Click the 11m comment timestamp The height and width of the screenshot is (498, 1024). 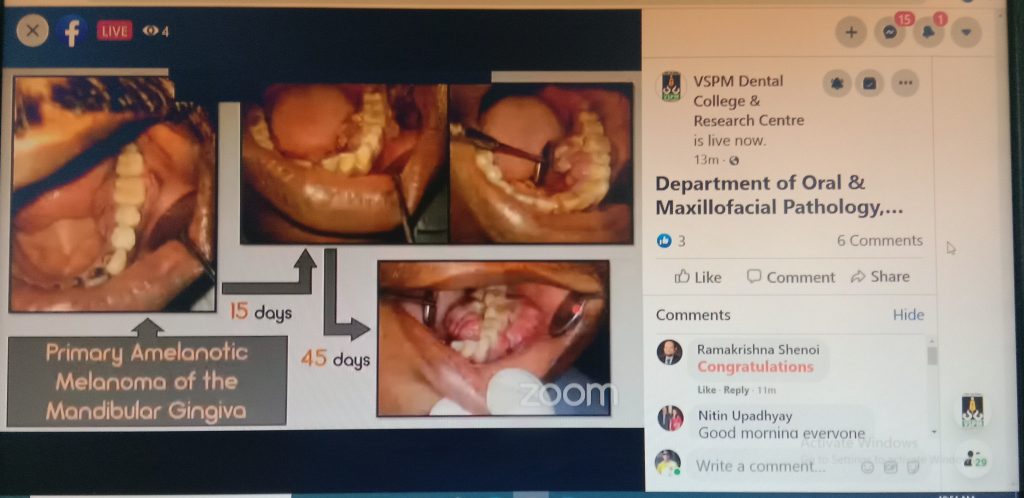[x=766, y=390]
